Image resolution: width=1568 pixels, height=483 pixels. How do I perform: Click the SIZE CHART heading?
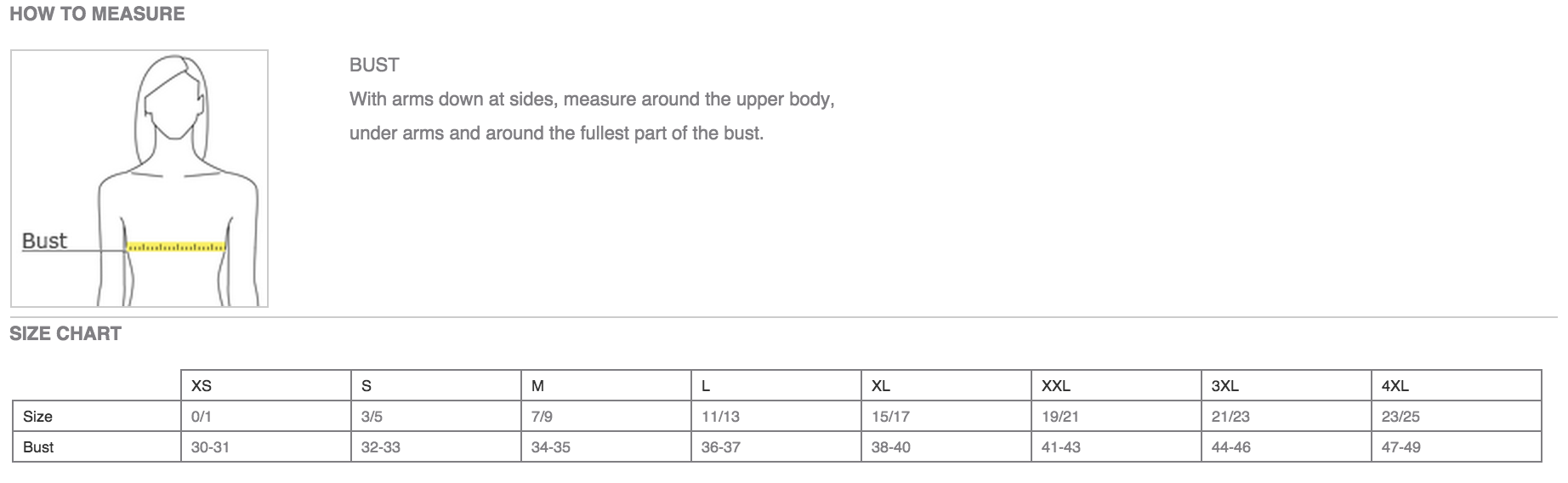click(x=65, y=334)
